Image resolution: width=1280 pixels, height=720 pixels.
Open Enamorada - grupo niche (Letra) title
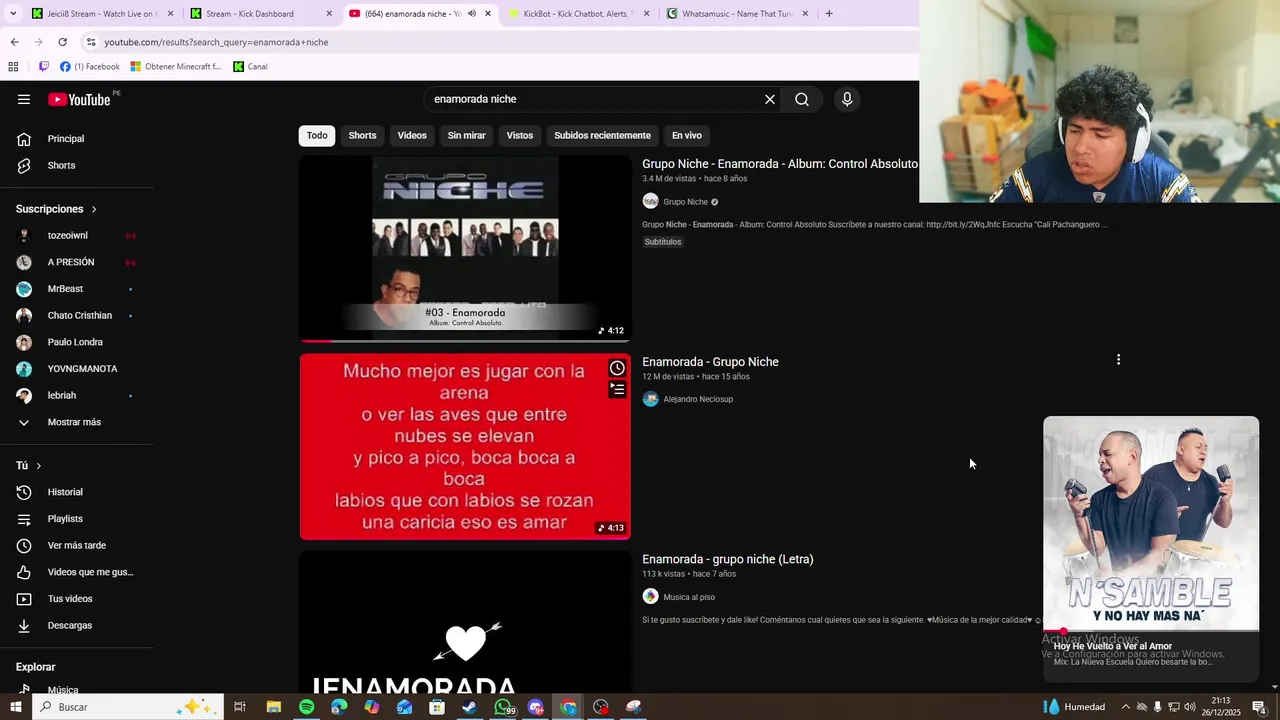728,559
